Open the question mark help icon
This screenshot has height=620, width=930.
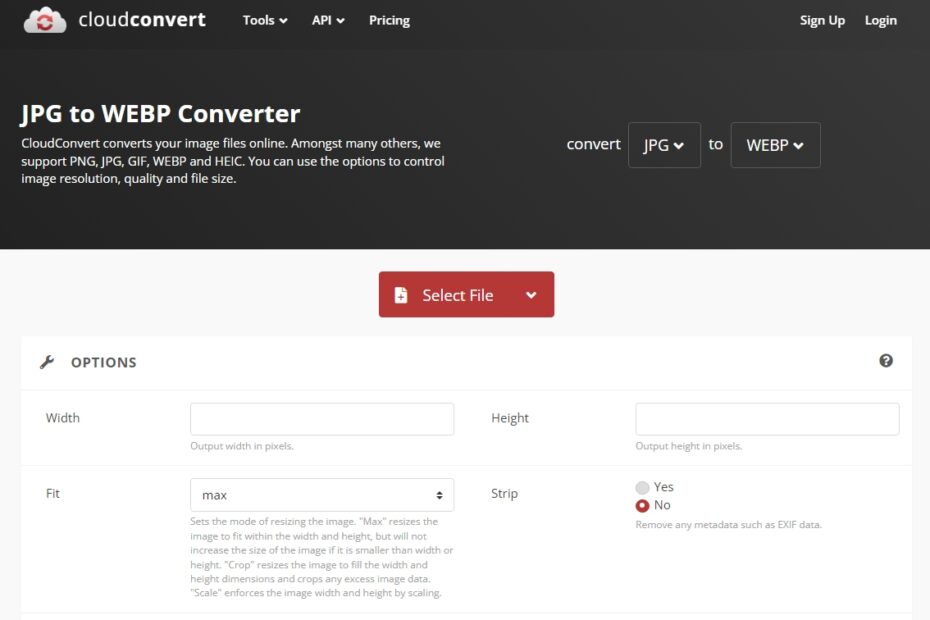coord(885,361)
